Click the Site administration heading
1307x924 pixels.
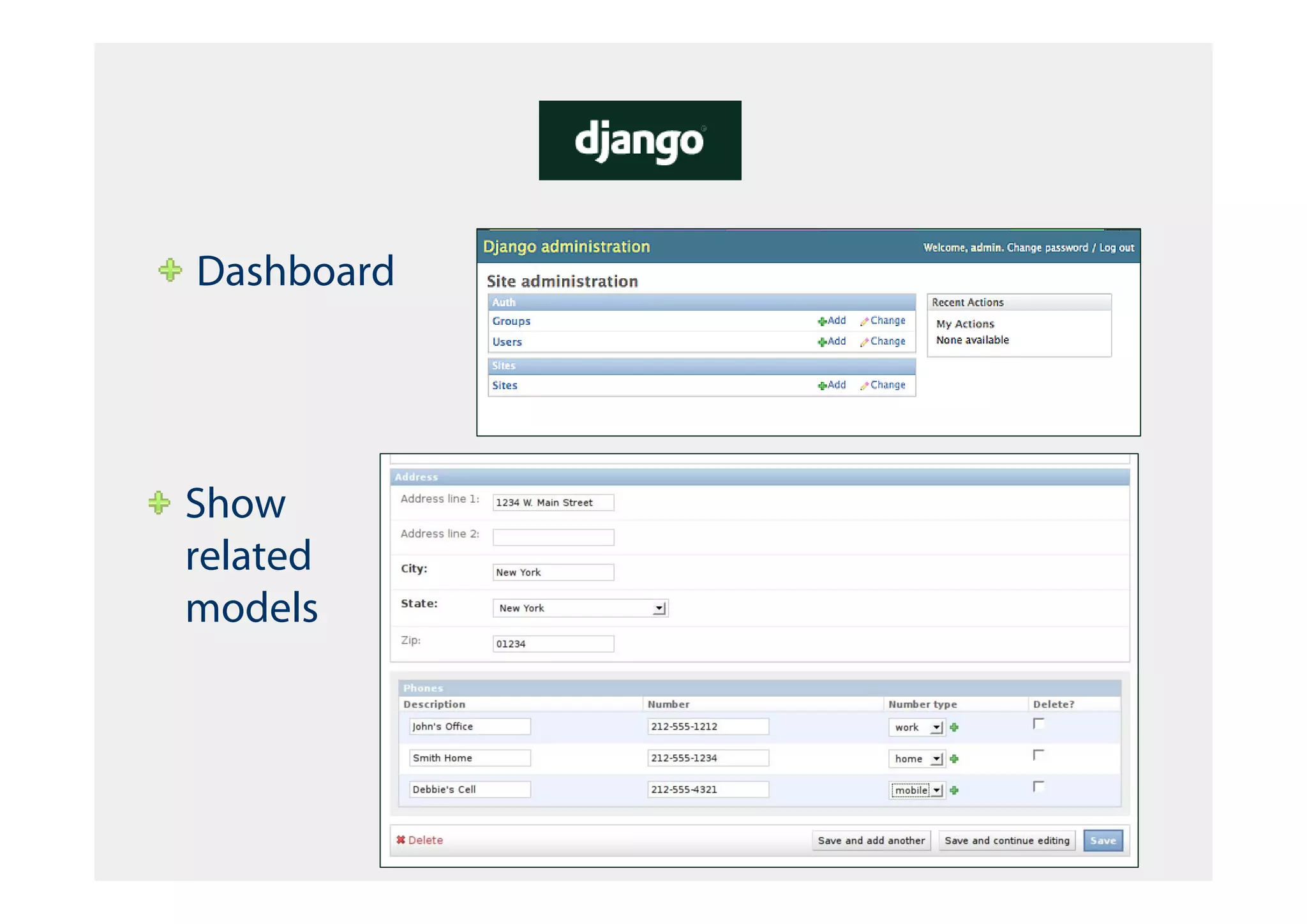pyautogui.click(x=562, y=281)
